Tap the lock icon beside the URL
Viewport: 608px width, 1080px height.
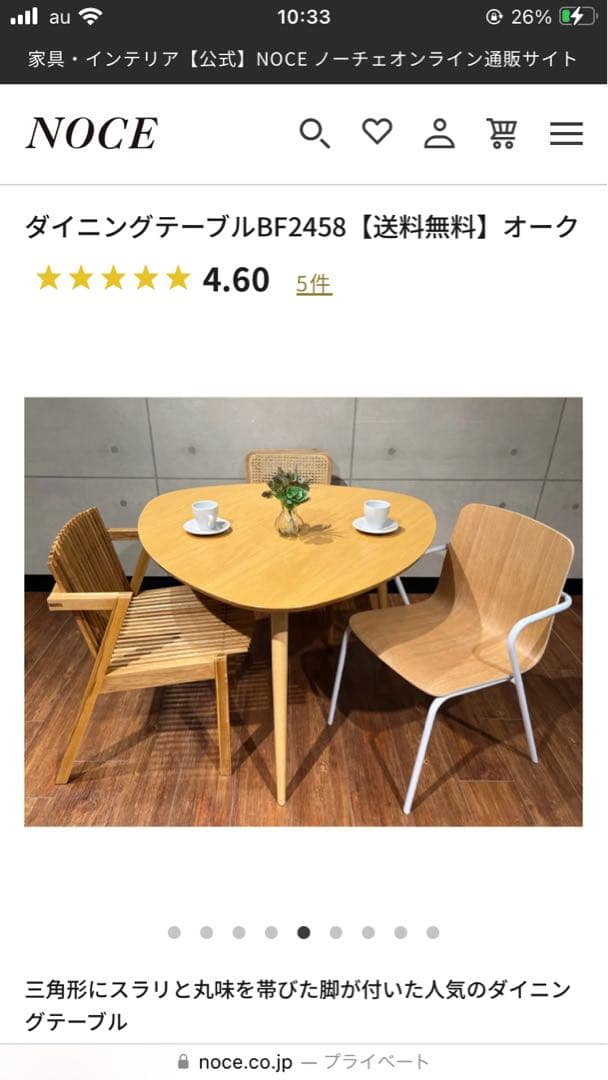click(x=183, y=1061)
